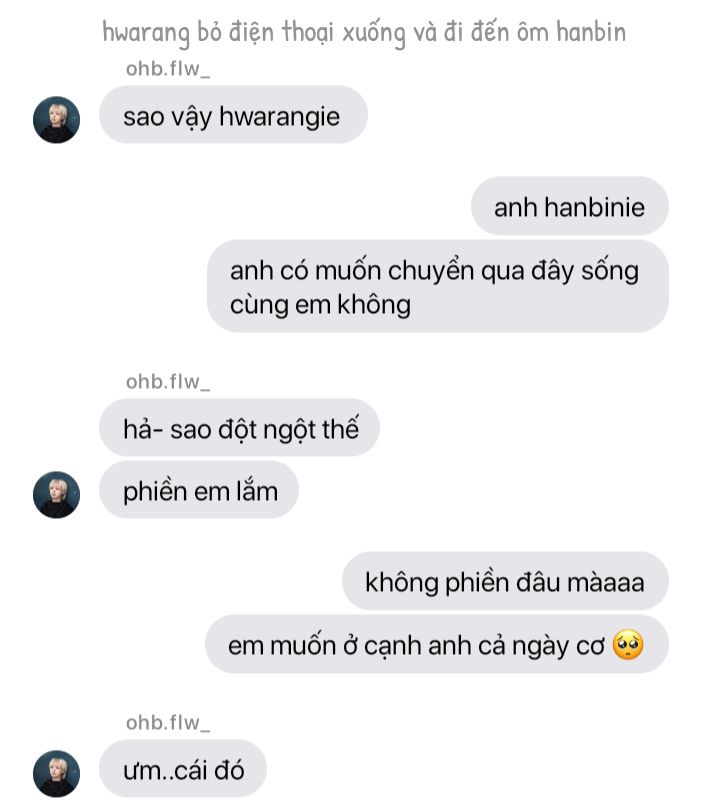Click the word "hwarangie" in first bubble
This screenshot has height=808, width=720.
click(279, 117)
